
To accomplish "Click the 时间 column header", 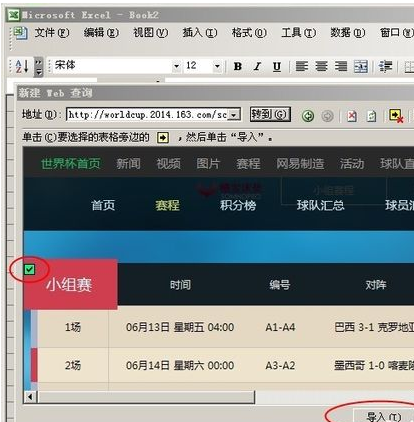I will [x=180, y=285].
